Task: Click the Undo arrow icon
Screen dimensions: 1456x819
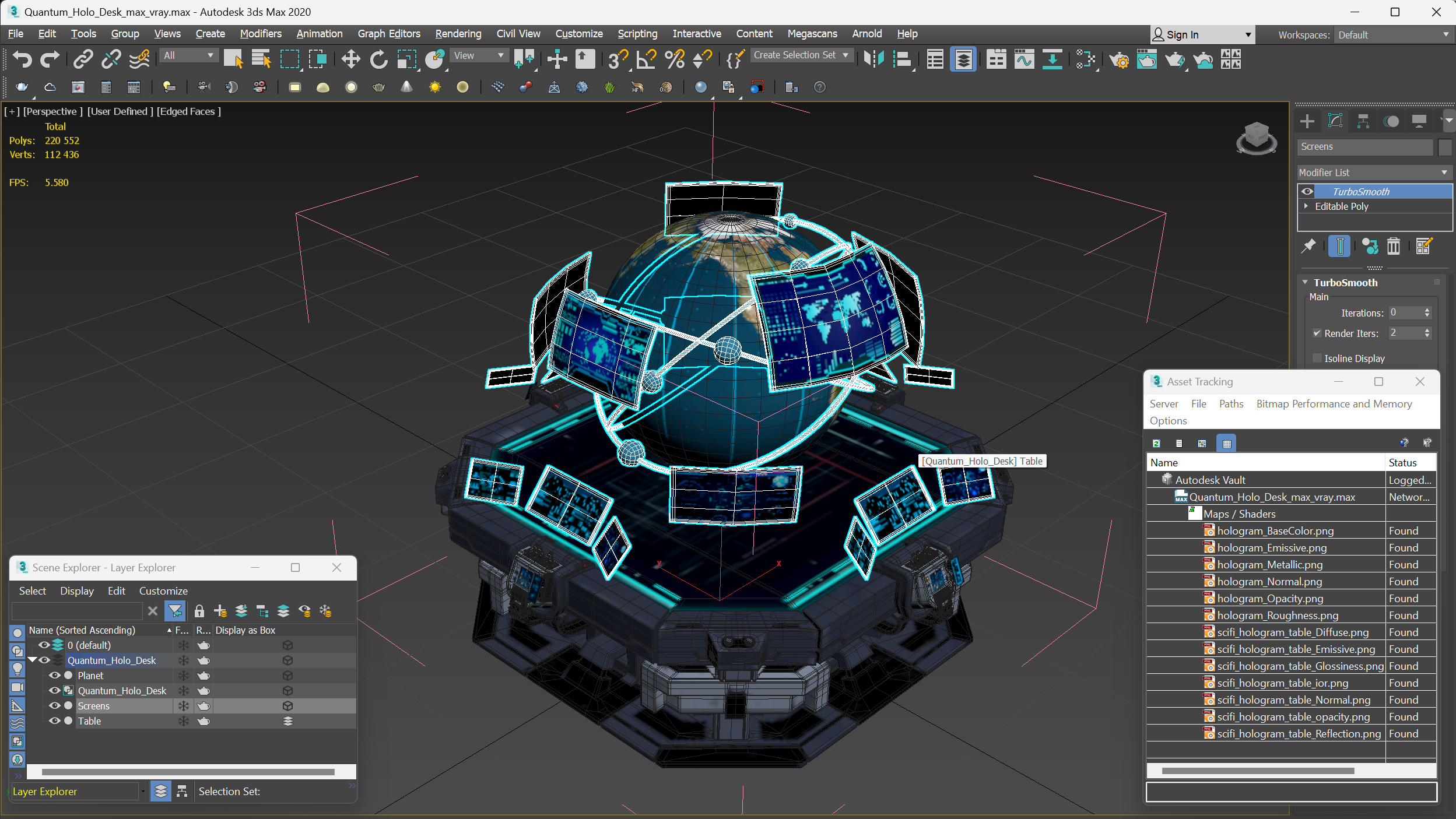Action: [x=22, y=59]
